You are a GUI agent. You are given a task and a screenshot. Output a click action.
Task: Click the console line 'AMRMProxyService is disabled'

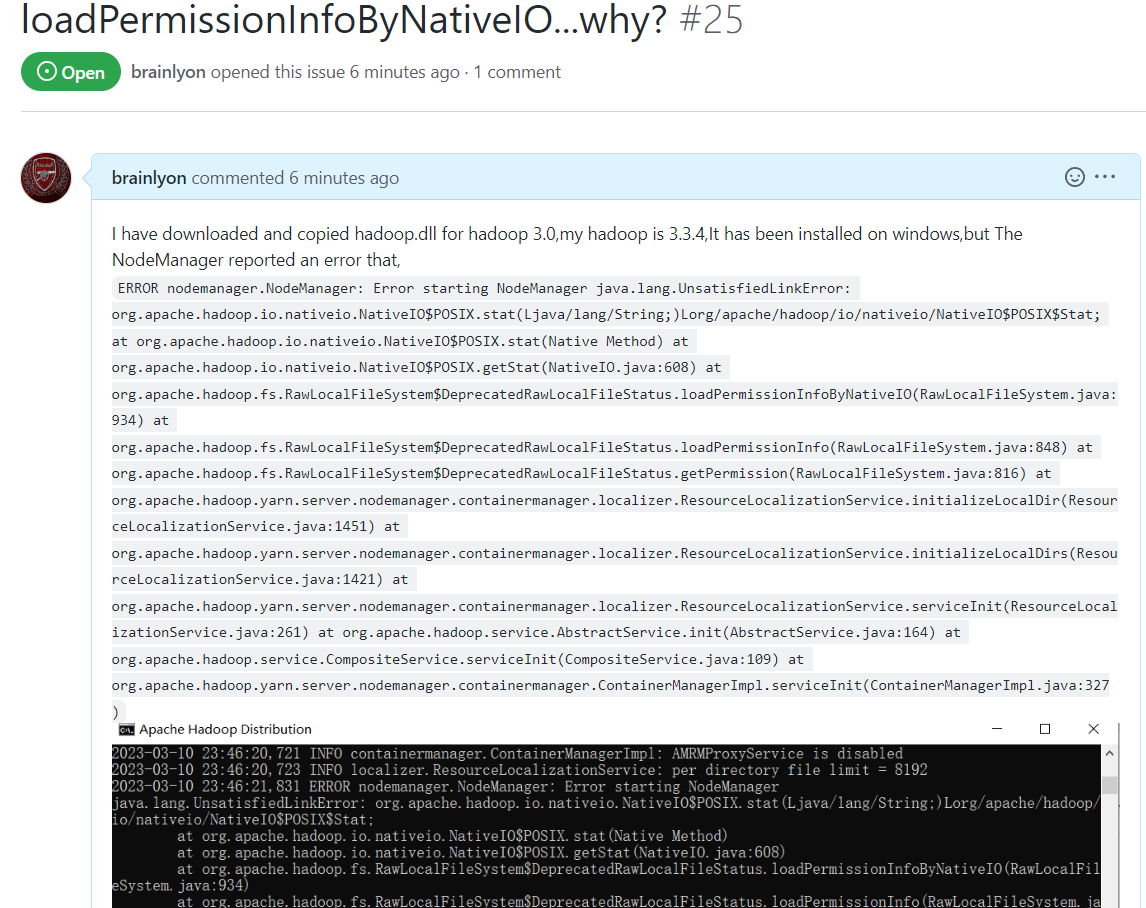click(x=507, y=754)
